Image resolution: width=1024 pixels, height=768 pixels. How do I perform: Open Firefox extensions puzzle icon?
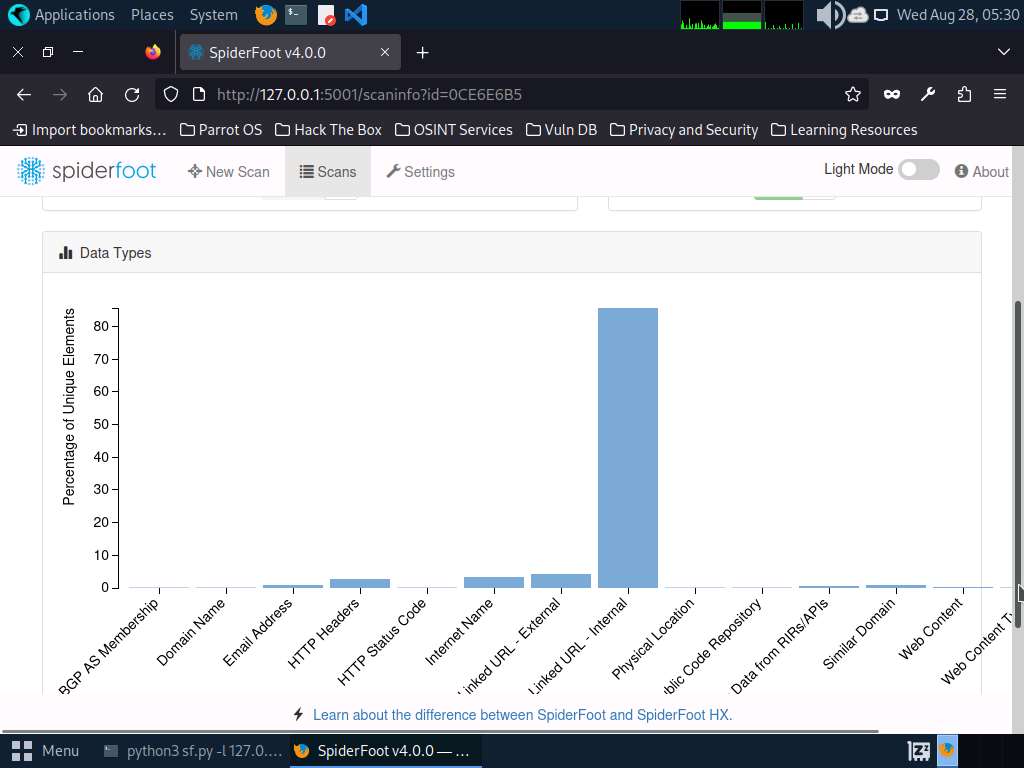pyautogui.click(x=964, y=95)
